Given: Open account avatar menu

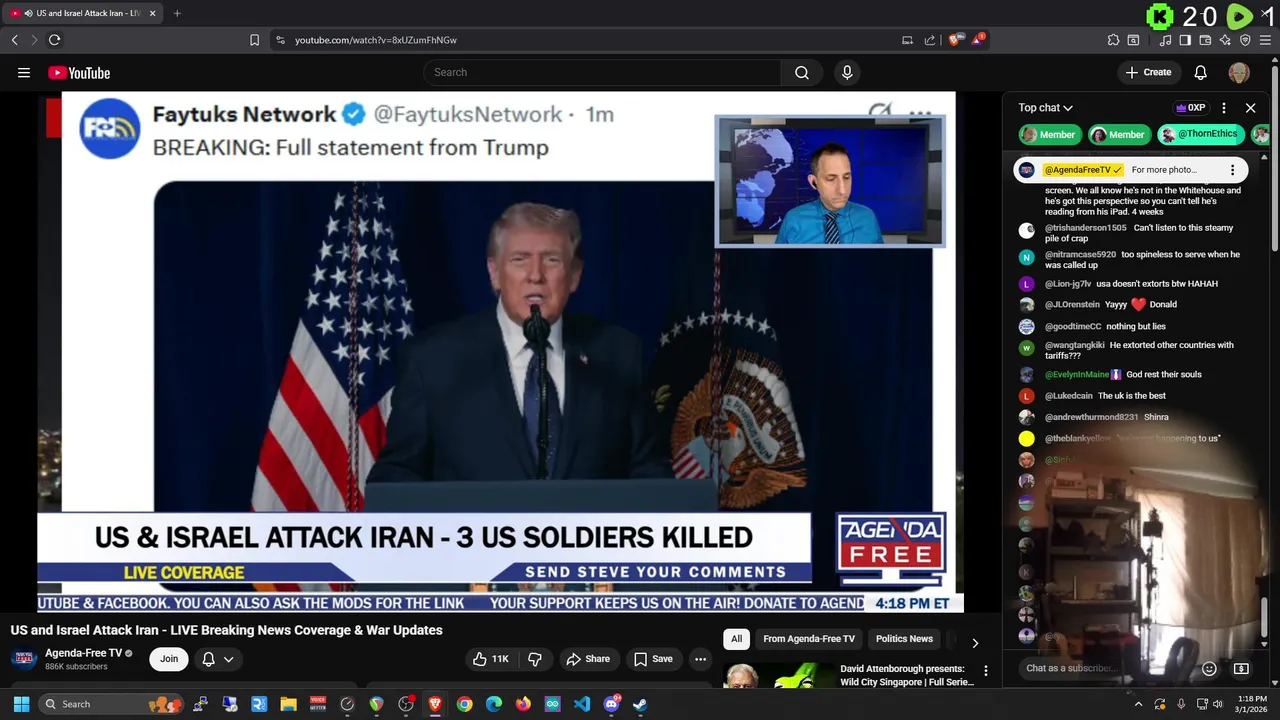Looking at the screenshot, I should tap(1239, 72).
